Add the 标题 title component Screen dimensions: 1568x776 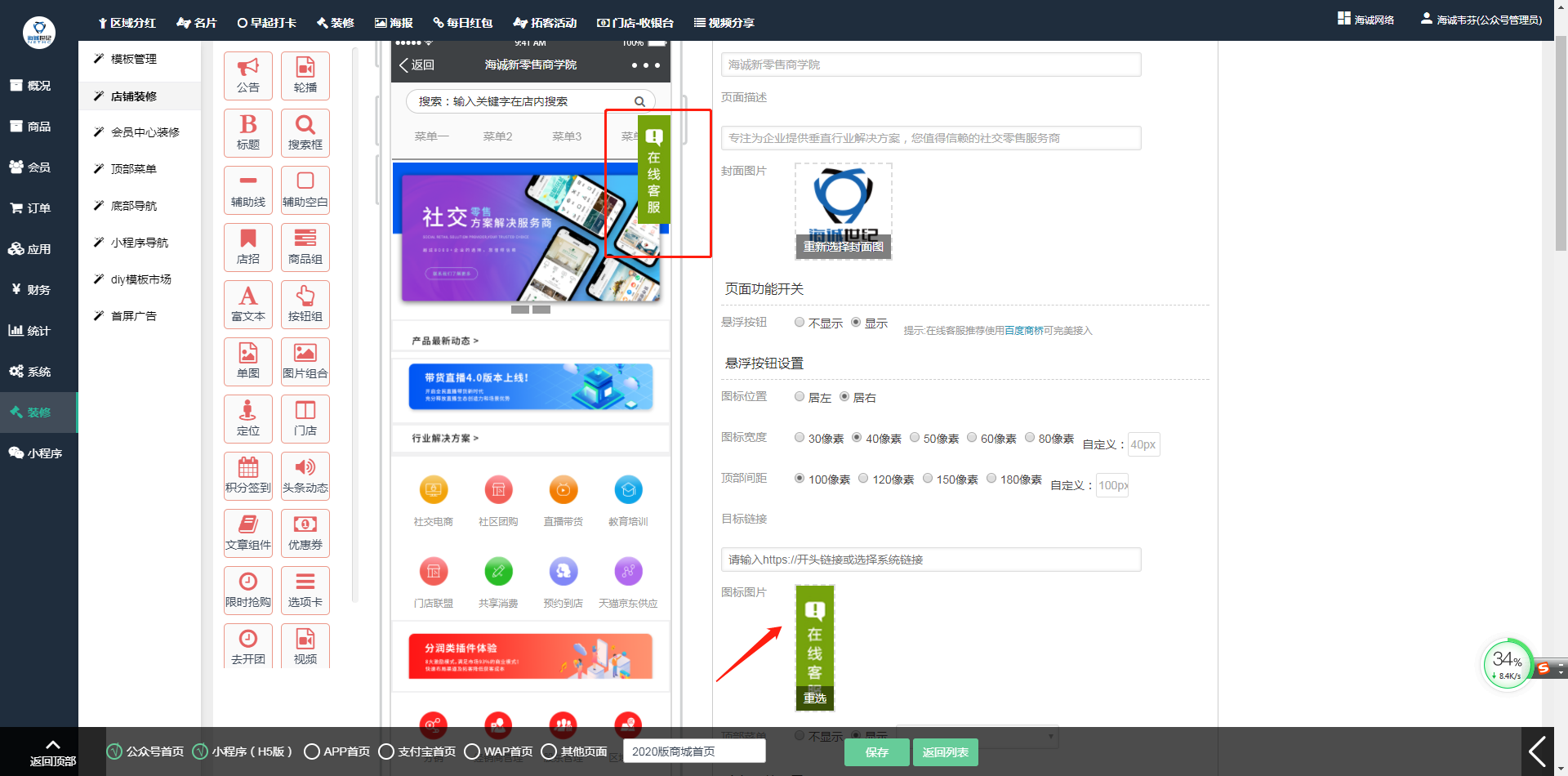click(x=248, y=133)
